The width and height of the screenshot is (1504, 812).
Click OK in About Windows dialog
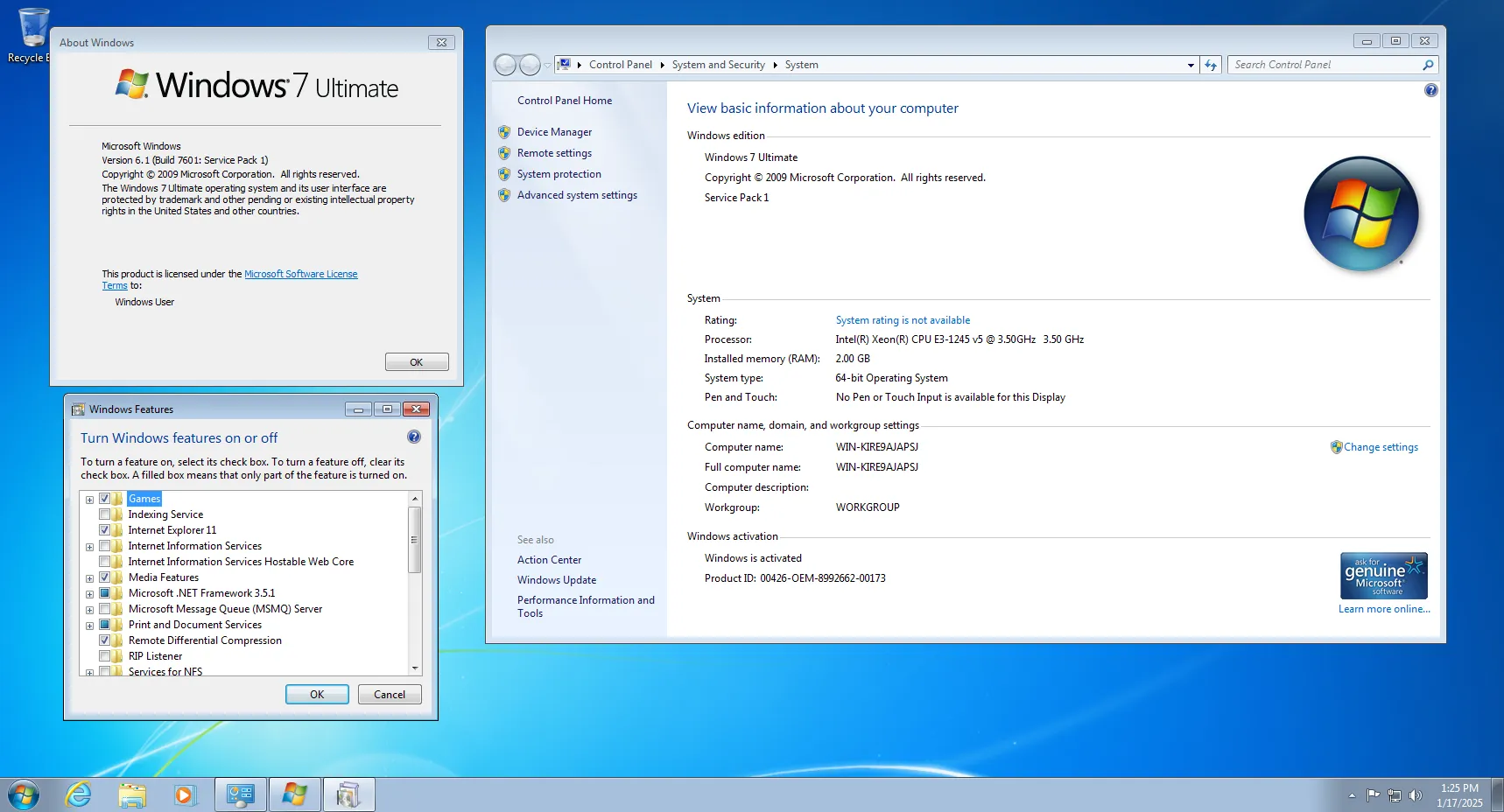pos(417,362)
